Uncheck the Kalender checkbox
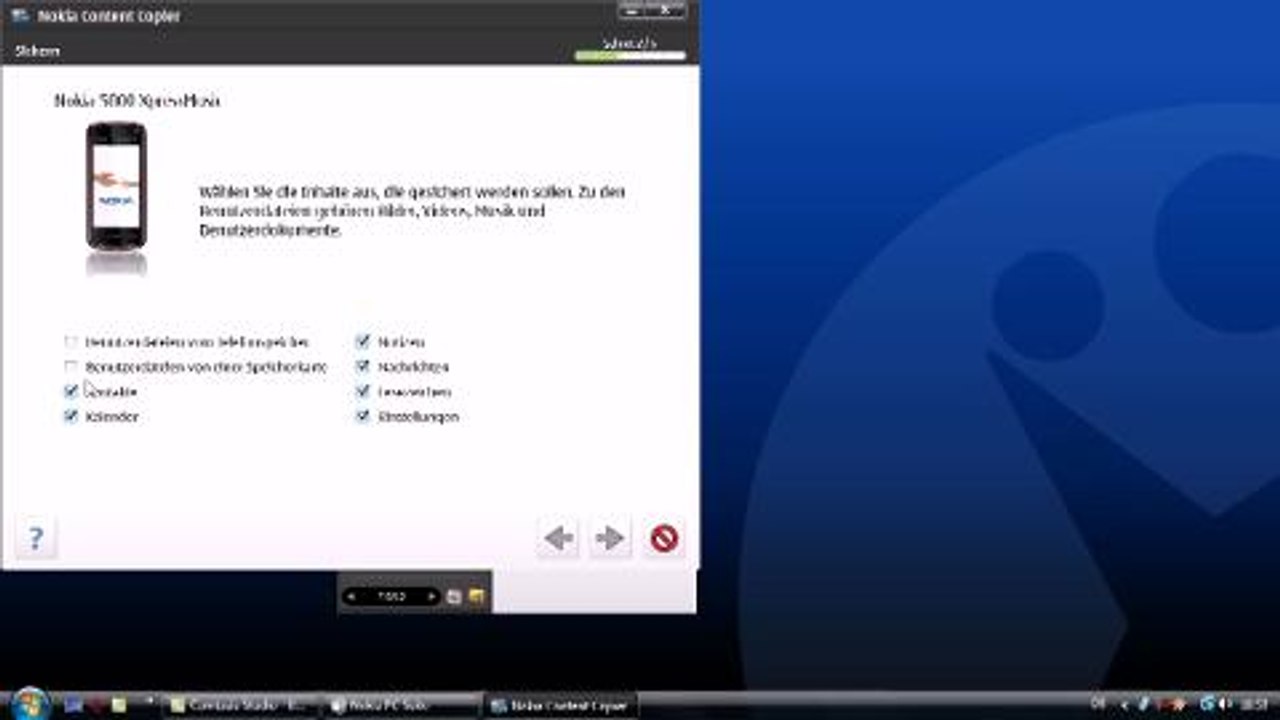 tap(71, 416)
